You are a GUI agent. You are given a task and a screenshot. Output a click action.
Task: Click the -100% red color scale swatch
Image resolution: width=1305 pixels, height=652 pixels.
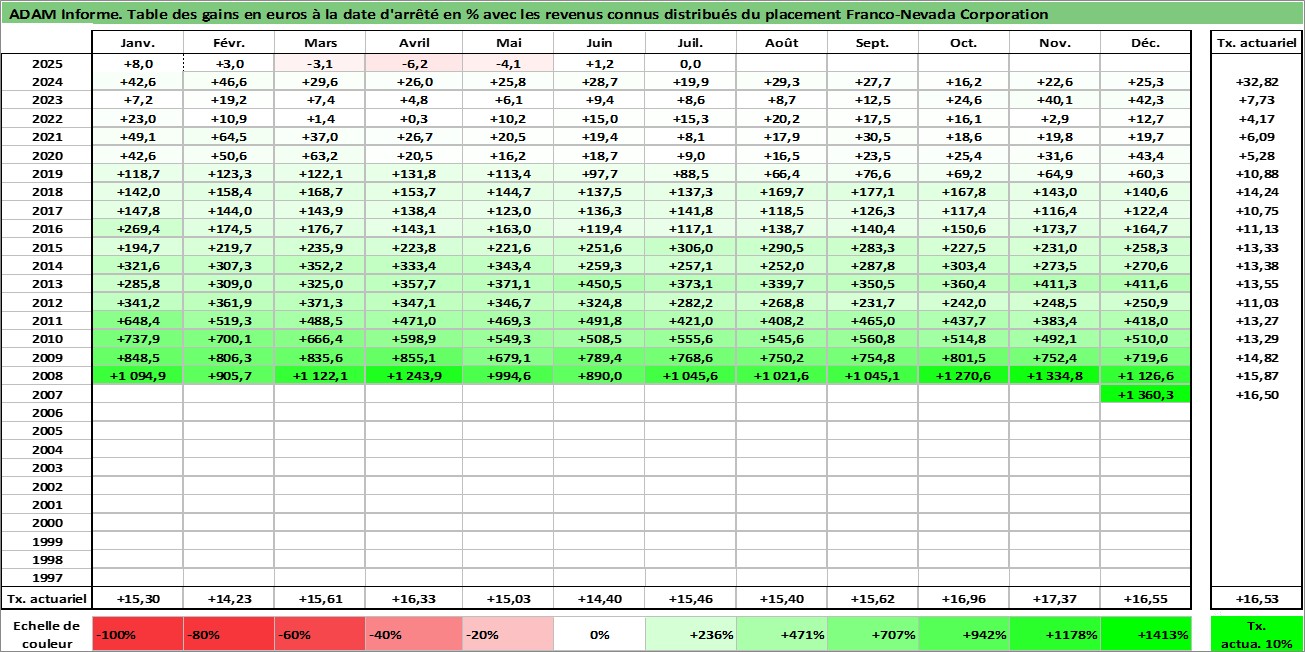coord(137,633)
